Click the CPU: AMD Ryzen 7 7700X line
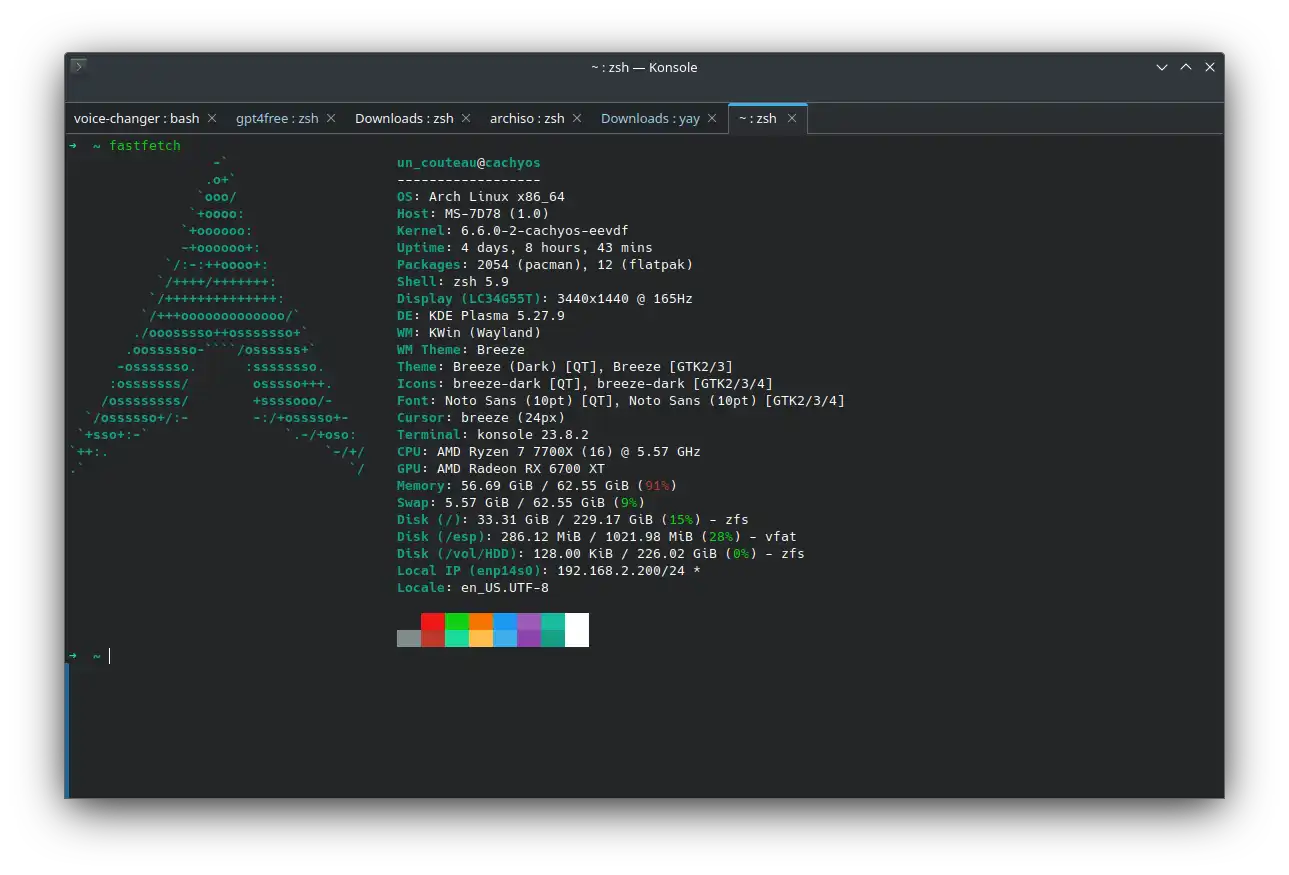 point(549,451)
